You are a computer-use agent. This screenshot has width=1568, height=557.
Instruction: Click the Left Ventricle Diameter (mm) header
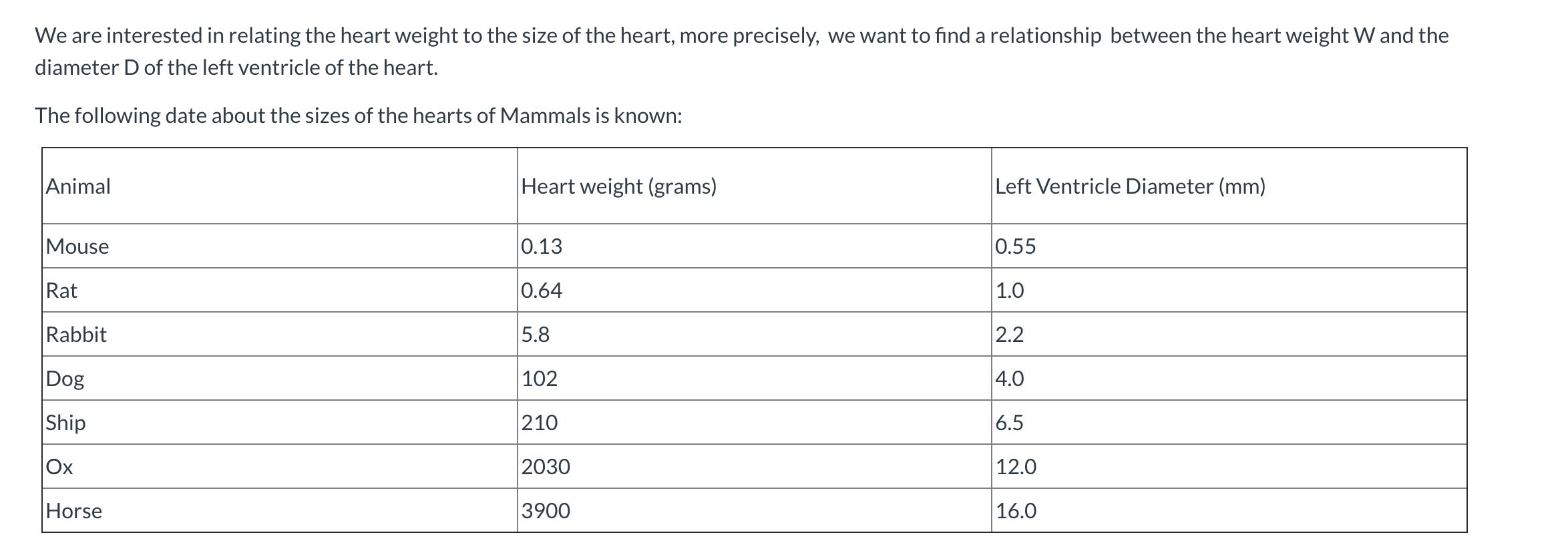coord(1130,186)
